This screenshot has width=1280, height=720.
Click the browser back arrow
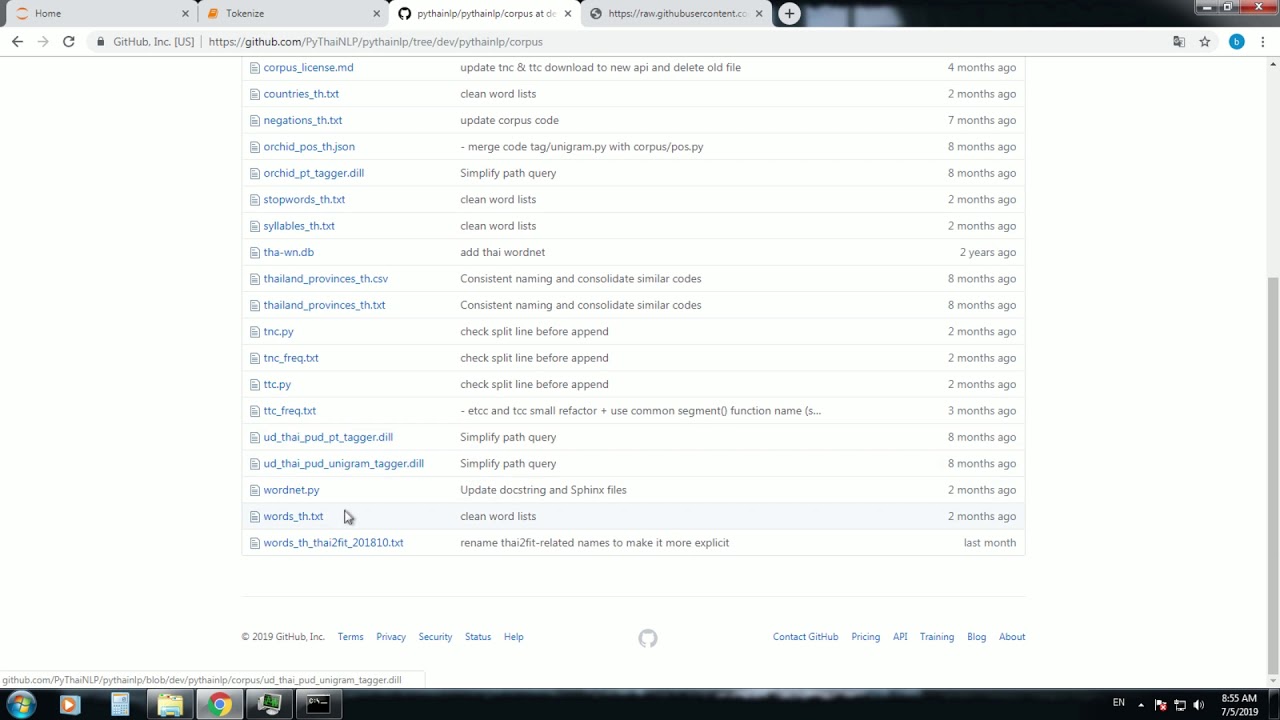(17, 41)
